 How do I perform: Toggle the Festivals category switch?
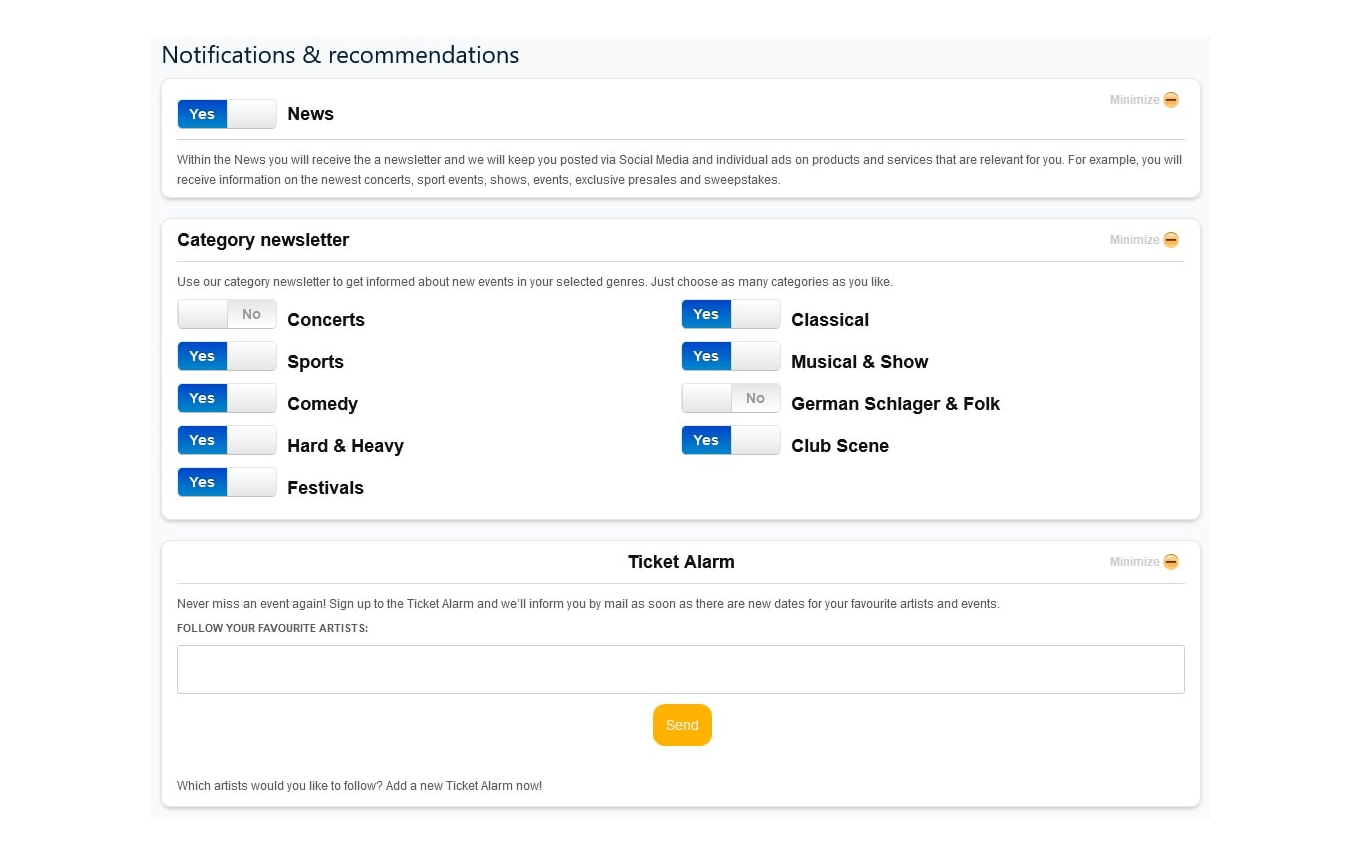(227, 482)
